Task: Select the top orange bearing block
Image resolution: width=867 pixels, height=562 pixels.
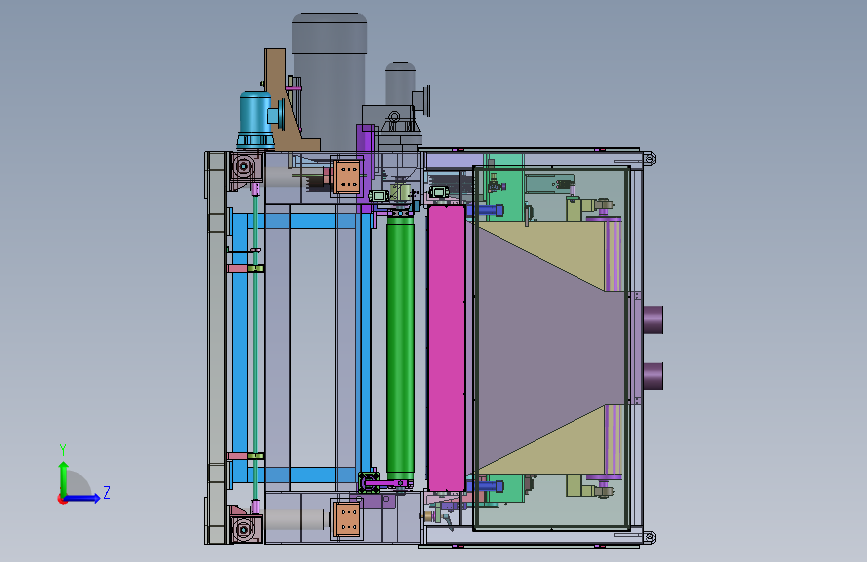Action: (347, 176)
